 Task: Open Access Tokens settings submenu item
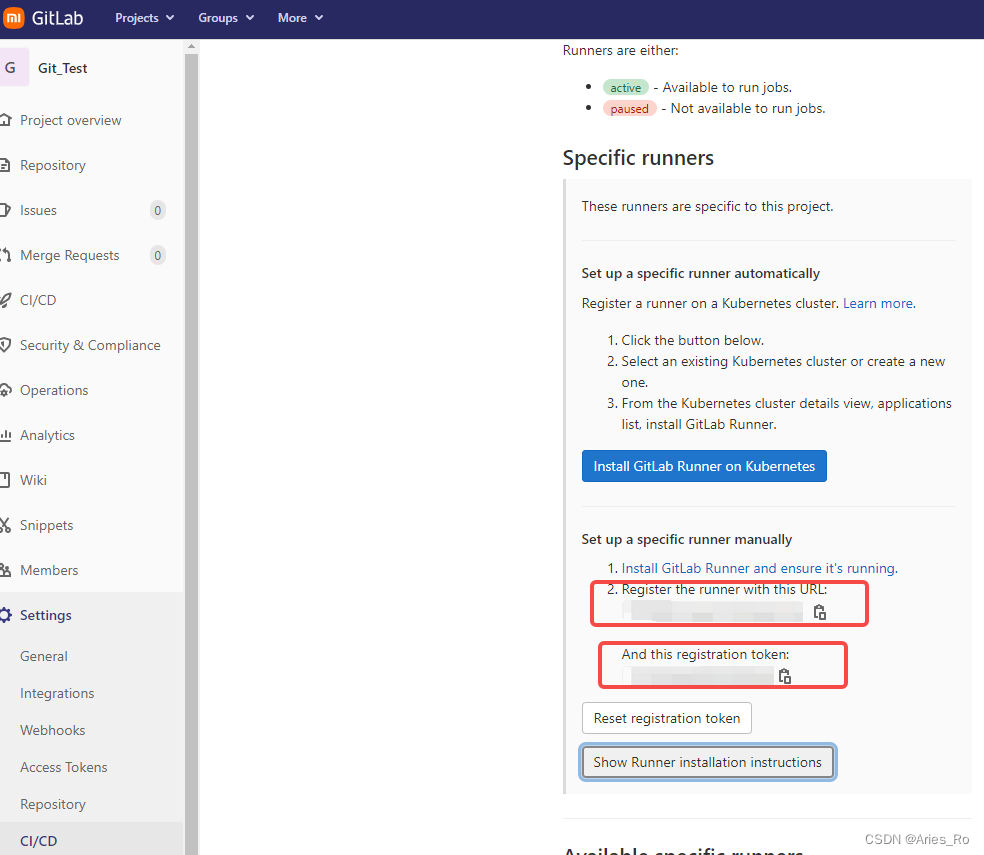(63, 768)
